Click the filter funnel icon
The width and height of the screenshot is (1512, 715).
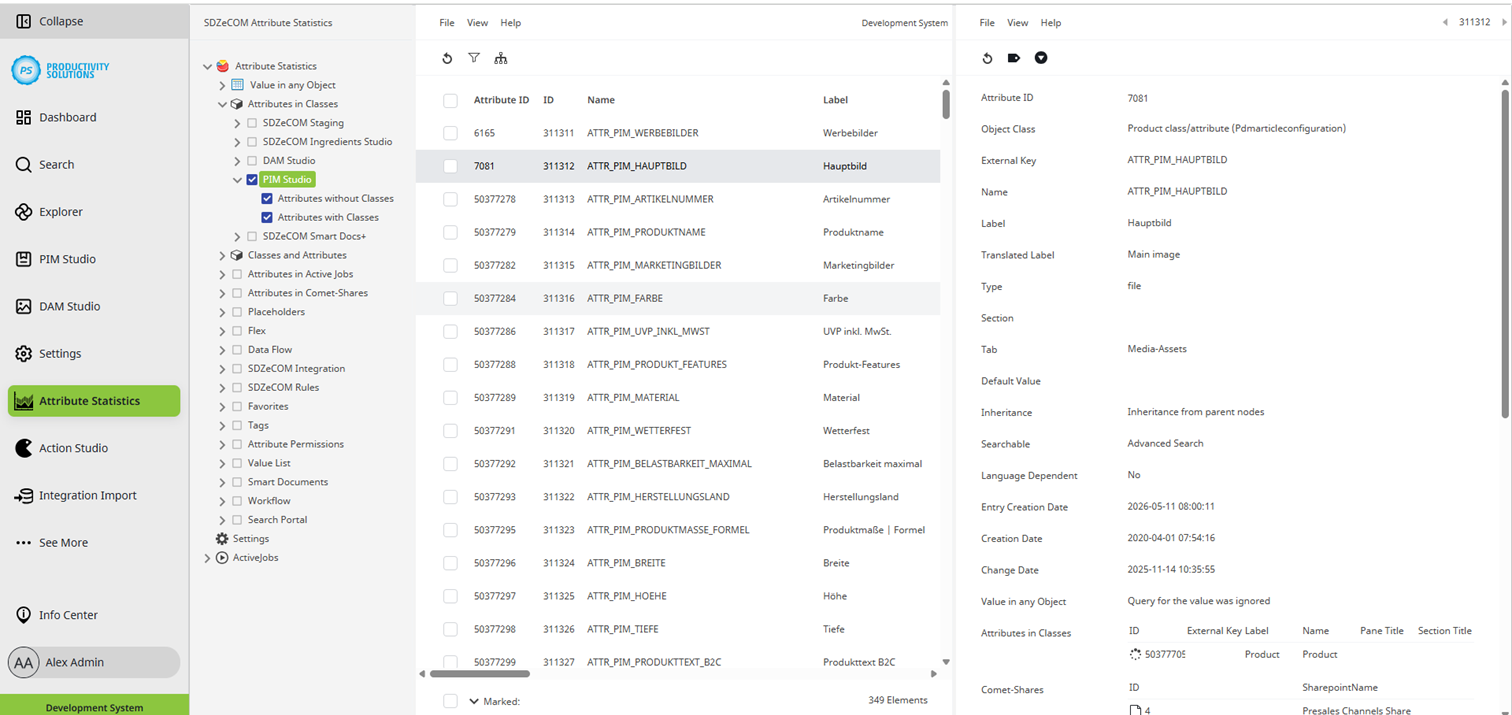(x=474, y=58)
